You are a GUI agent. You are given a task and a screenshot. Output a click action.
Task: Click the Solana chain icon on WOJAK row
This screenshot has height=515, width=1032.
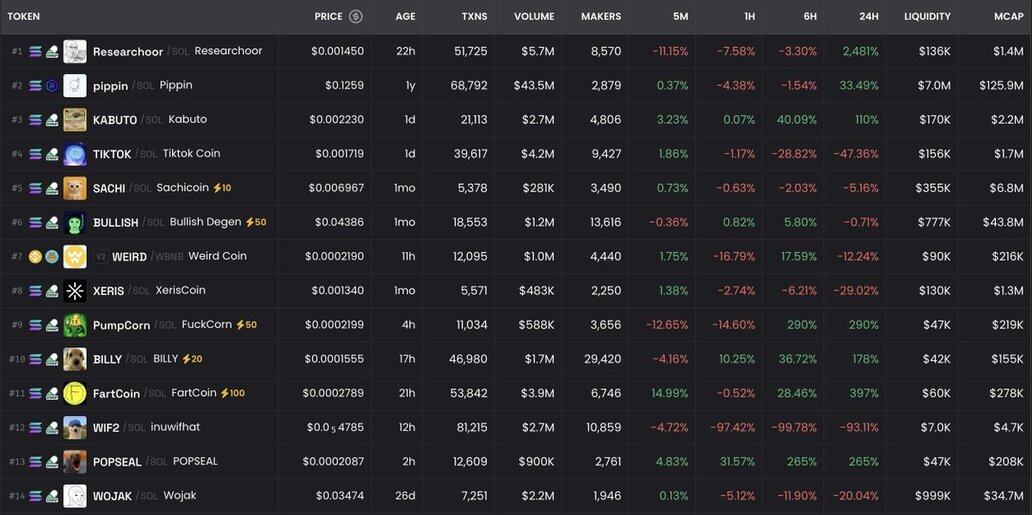coord(35,496)
